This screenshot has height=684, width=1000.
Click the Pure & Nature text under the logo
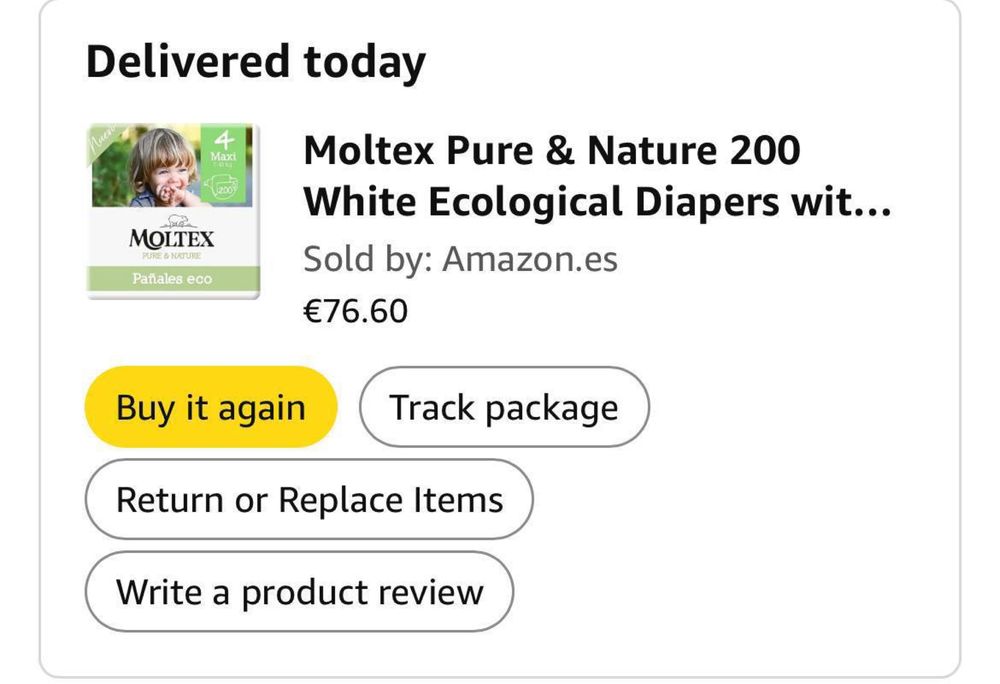pos(172,257)
